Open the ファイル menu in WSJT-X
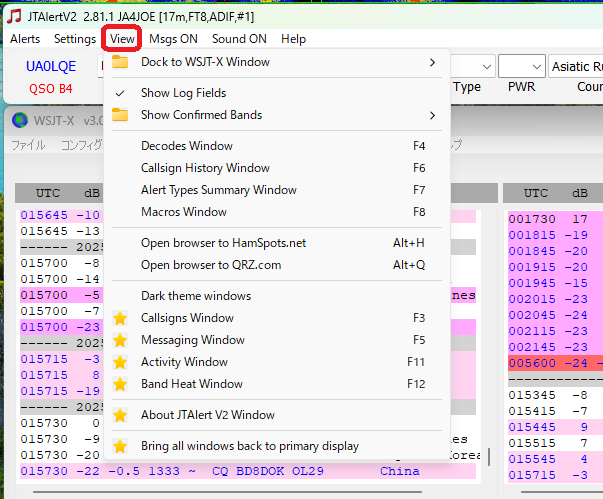Screen dimensions: 603x499 click(28, 145)
